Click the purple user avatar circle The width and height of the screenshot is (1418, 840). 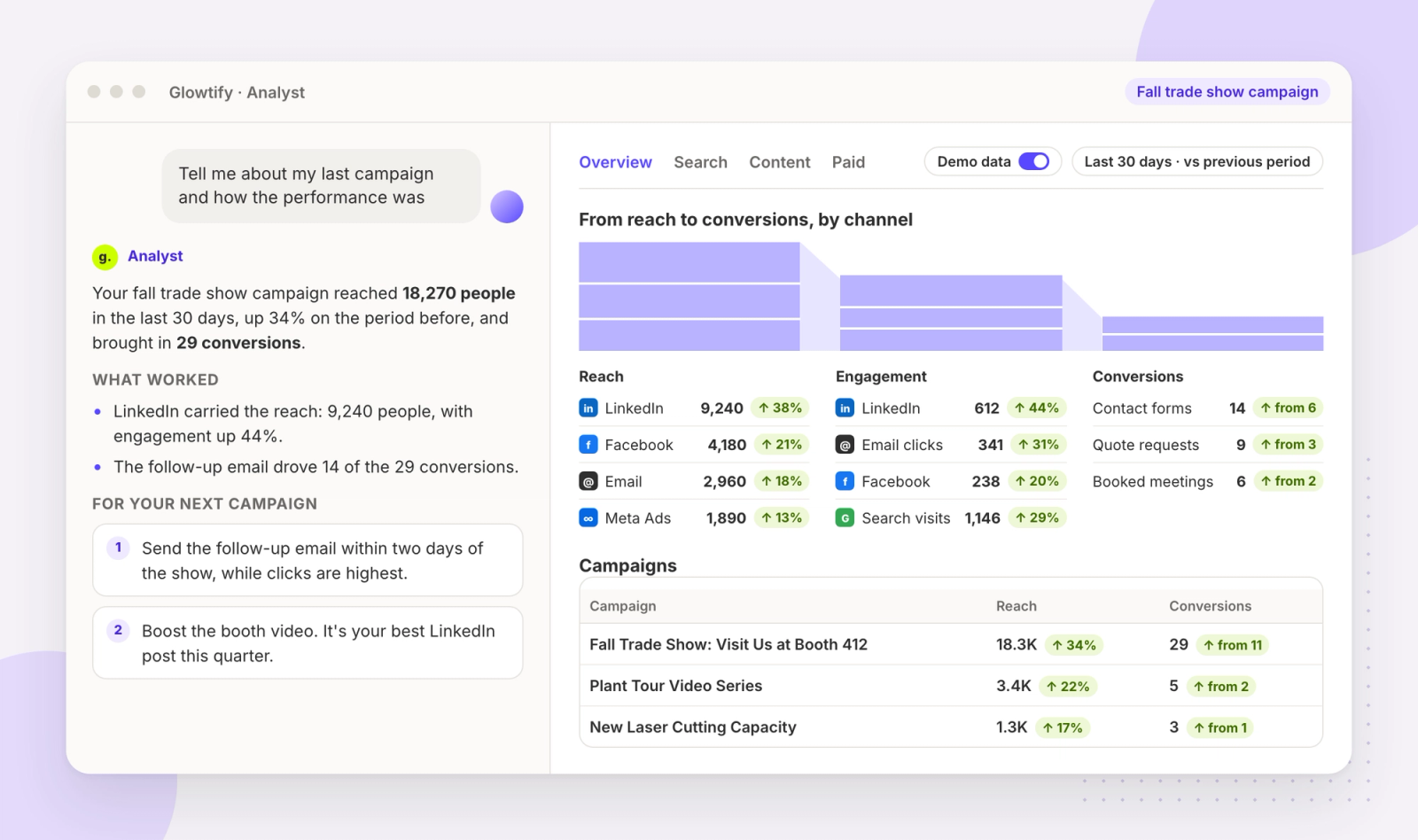507,206
